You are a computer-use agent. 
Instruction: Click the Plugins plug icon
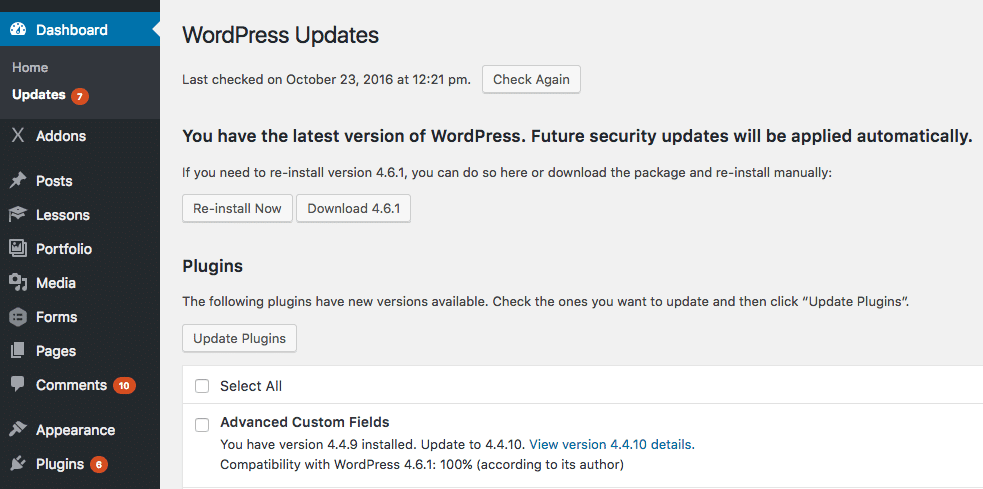pos(18,464)
